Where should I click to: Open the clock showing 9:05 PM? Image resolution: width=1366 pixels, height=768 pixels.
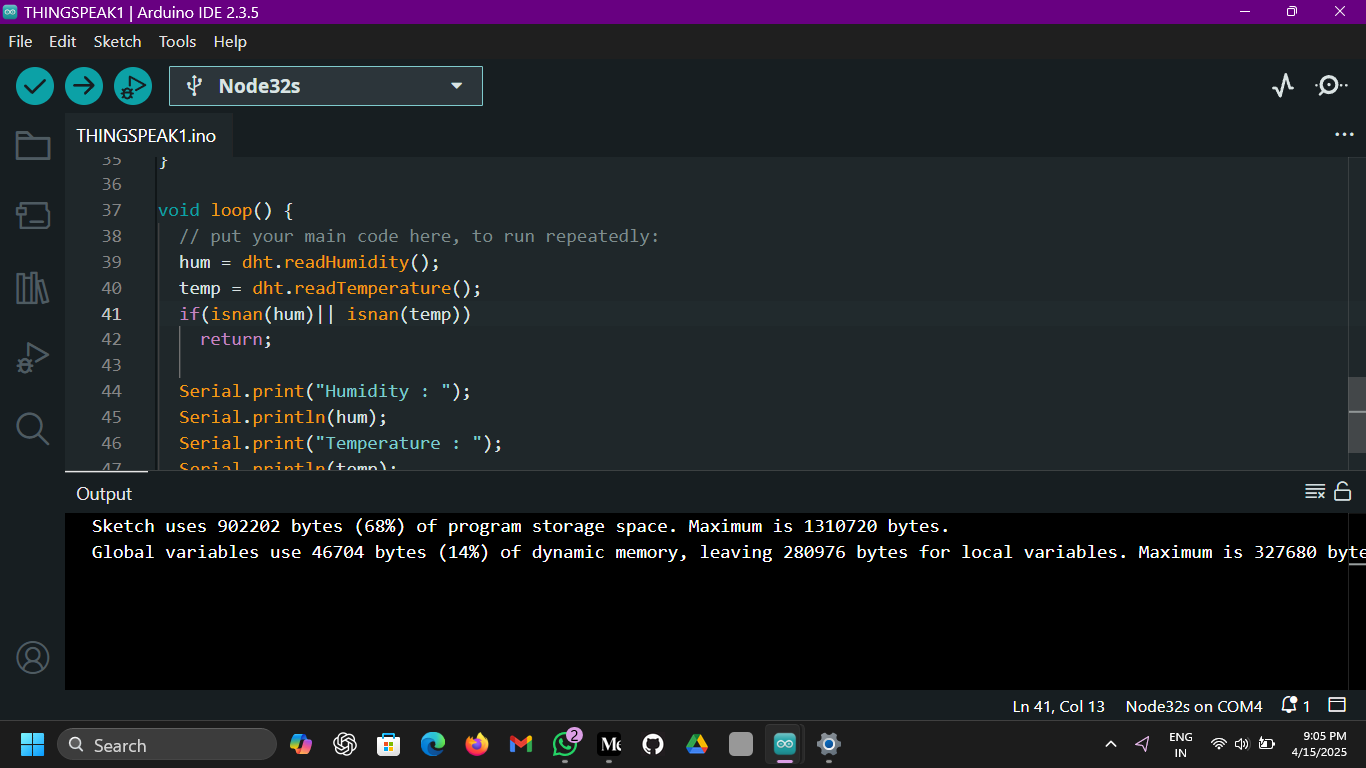(x=1319, y=744)
